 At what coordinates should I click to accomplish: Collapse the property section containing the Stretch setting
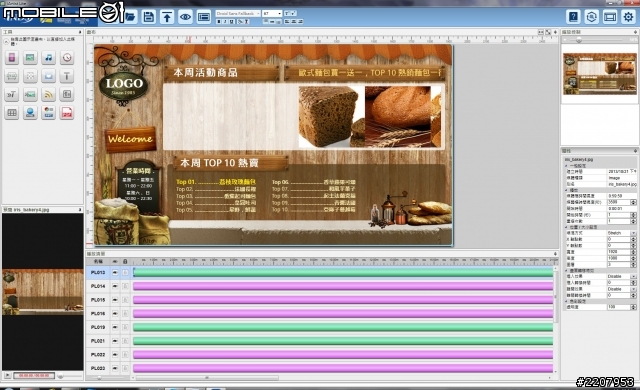click(567, 227)
